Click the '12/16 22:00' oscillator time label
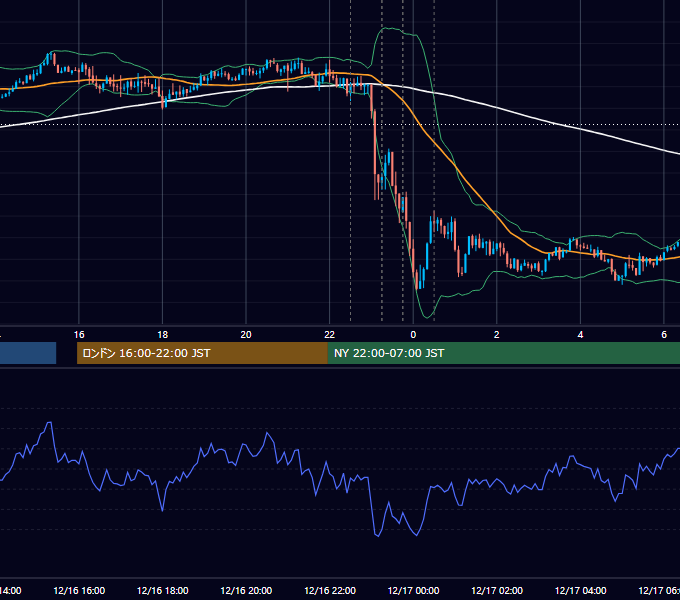680x600 pixels. pos(330,590)
